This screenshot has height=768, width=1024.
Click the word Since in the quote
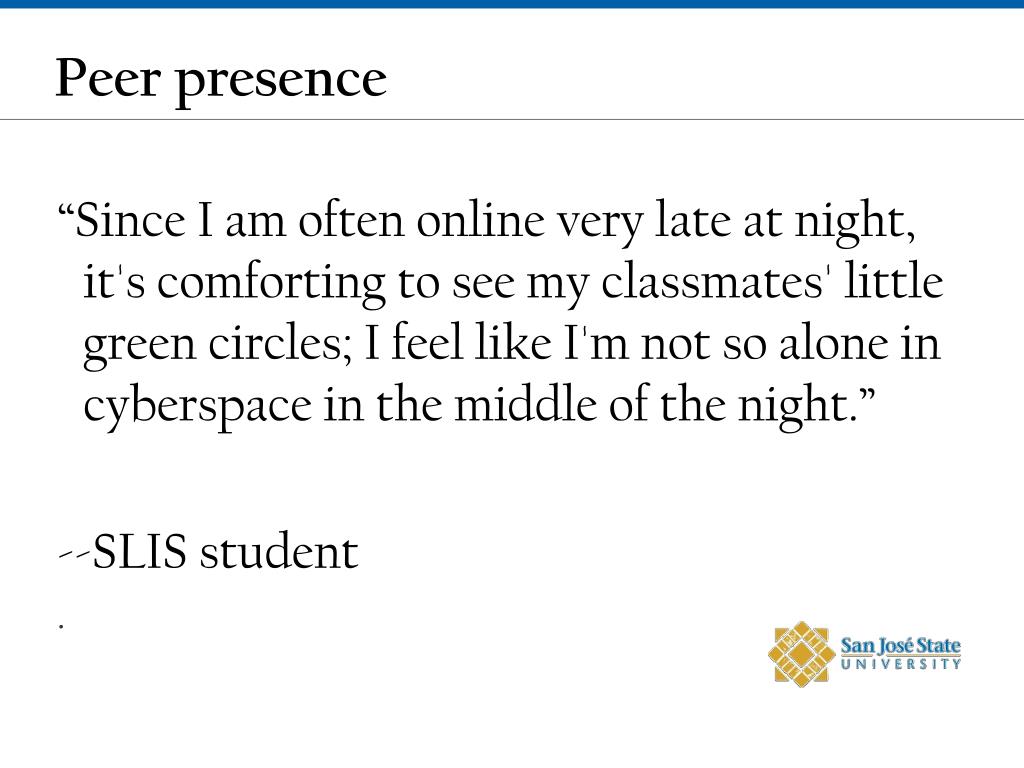[x=130, y=221]
